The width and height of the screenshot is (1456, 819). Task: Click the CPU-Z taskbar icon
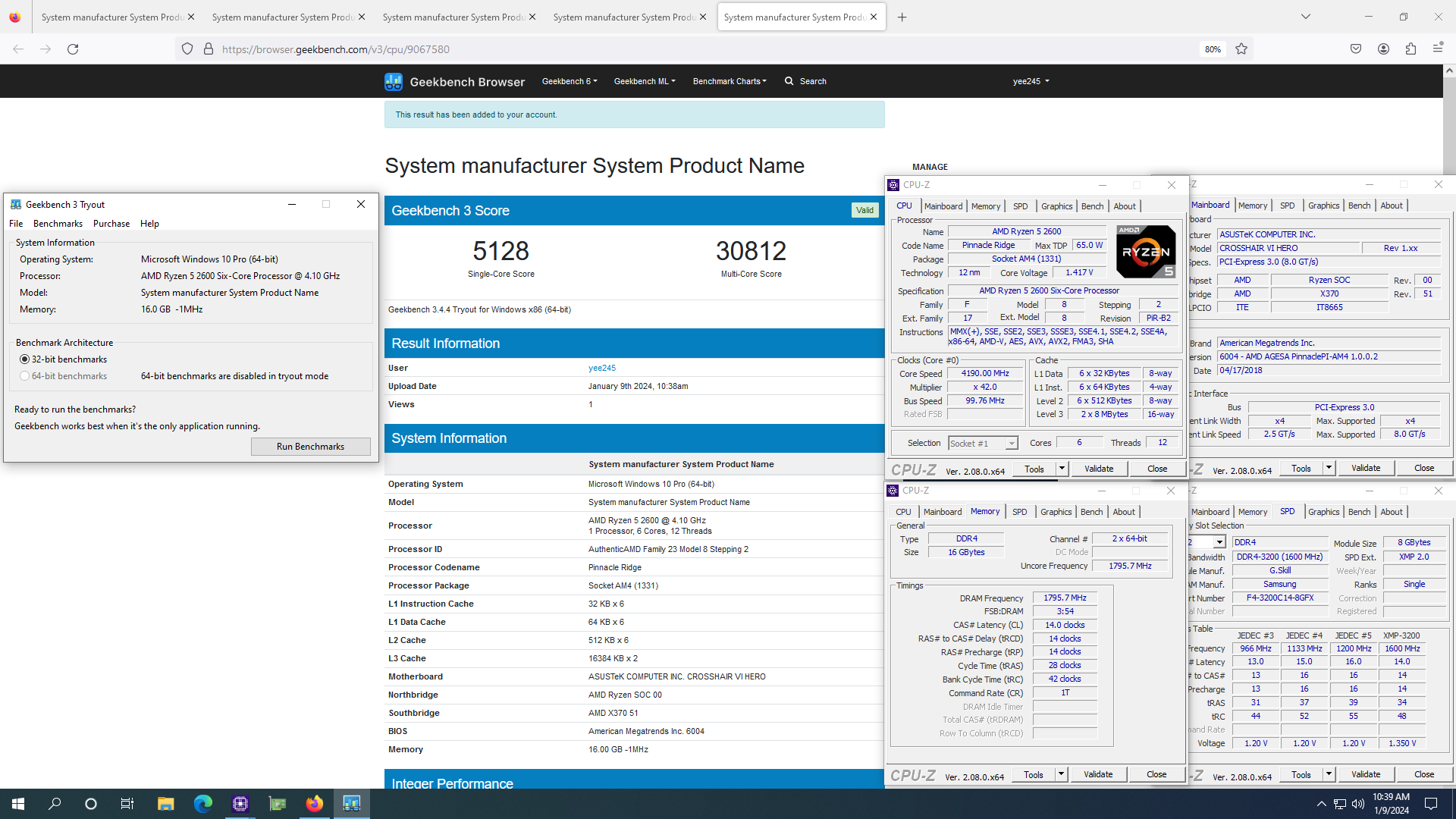240,804
